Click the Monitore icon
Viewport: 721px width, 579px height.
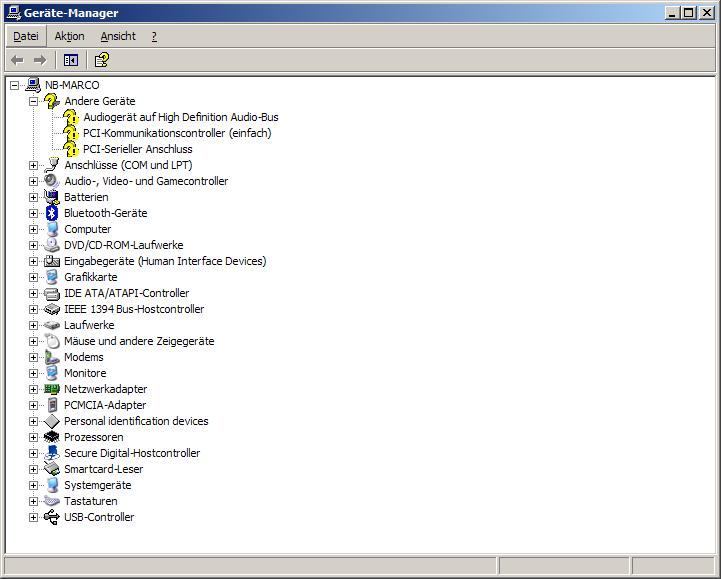click(x=52, y=373)
